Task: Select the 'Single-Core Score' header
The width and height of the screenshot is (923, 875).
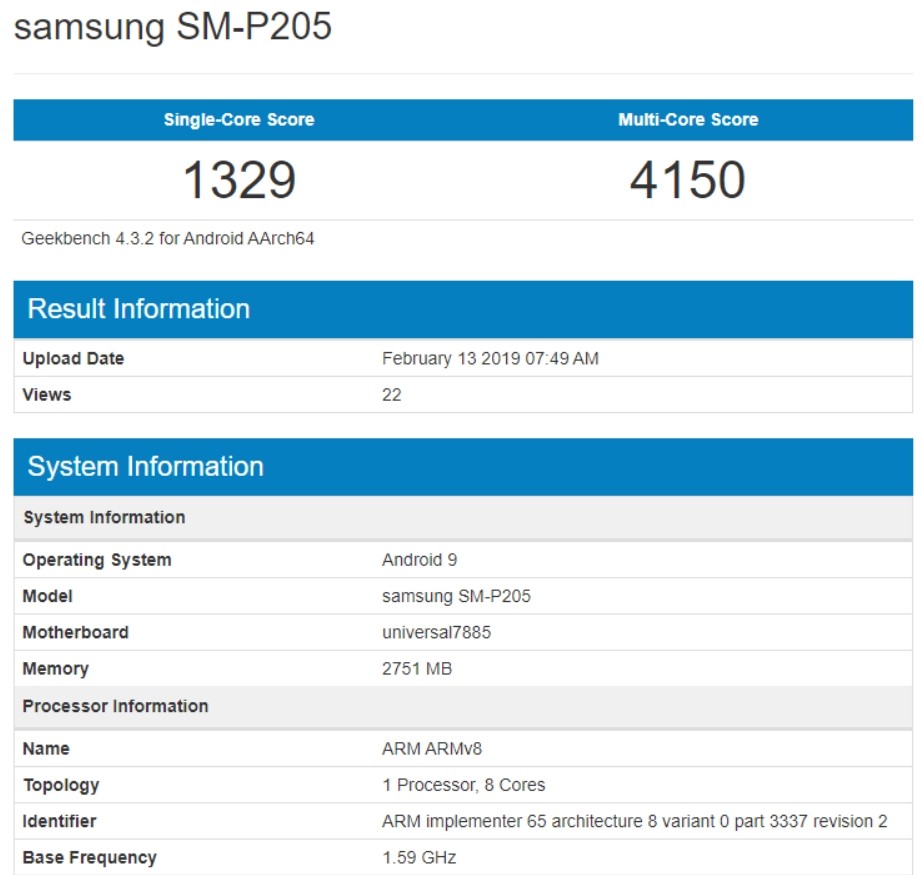Action: pos(239,120)
